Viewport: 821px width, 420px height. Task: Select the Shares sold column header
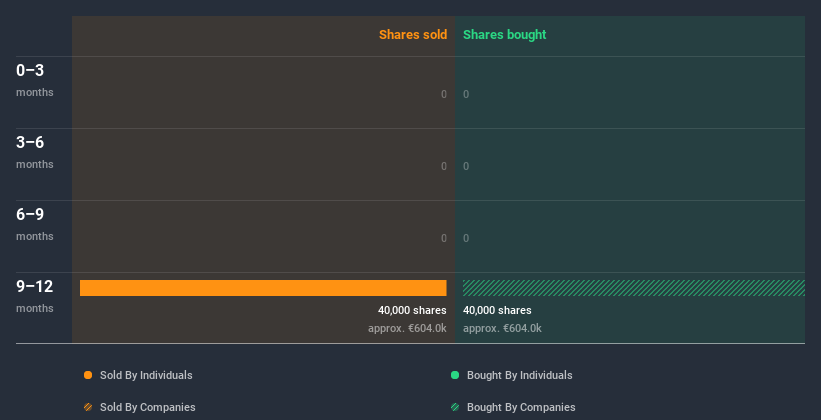412,35
